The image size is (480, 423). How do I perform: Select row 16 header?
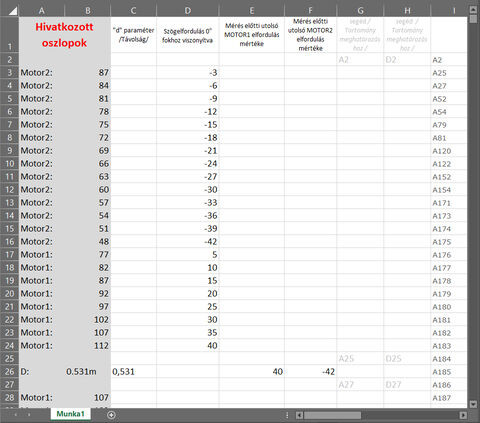point(9,242)
